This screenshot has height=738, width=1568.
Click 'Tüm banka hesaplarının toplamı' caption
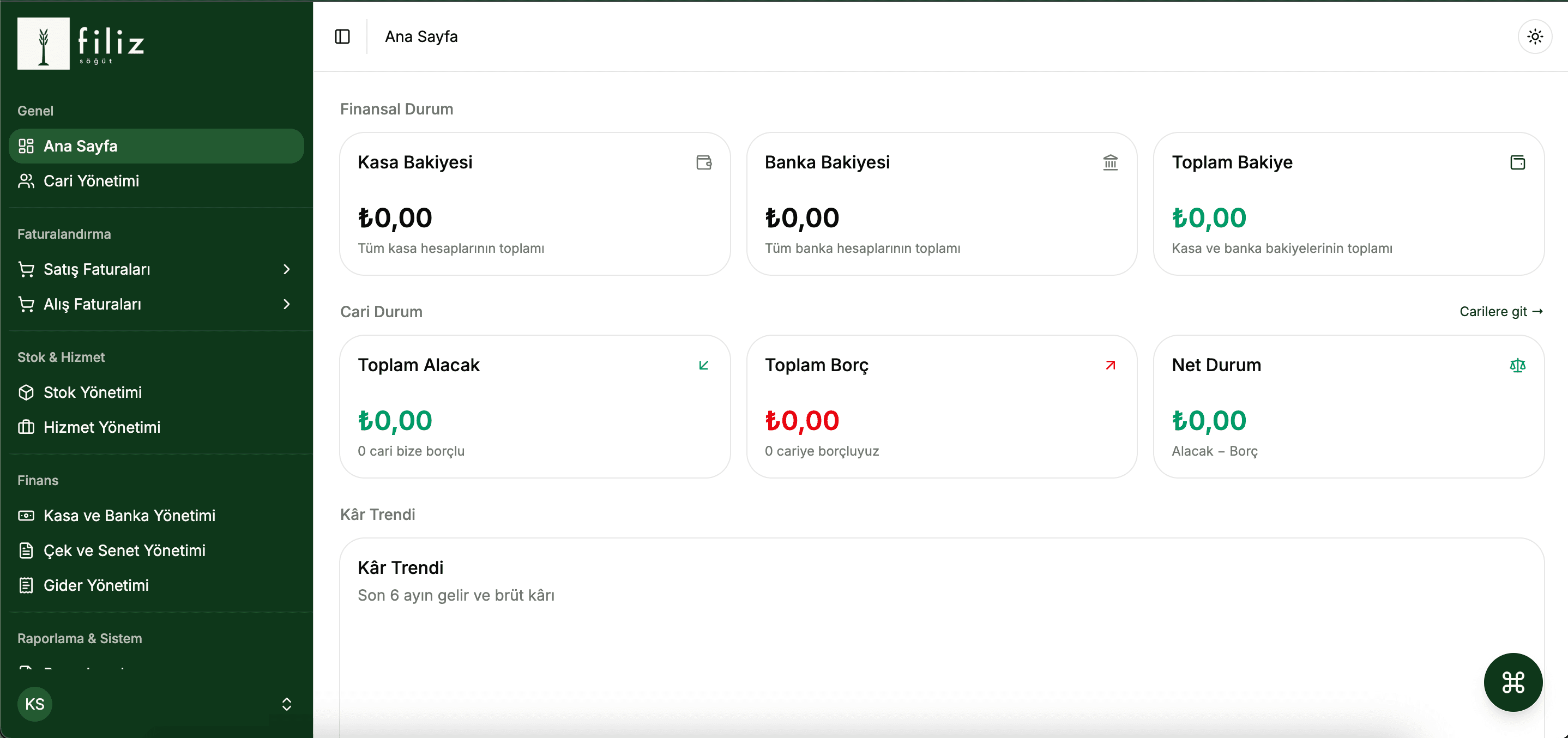tap(862, 248)
